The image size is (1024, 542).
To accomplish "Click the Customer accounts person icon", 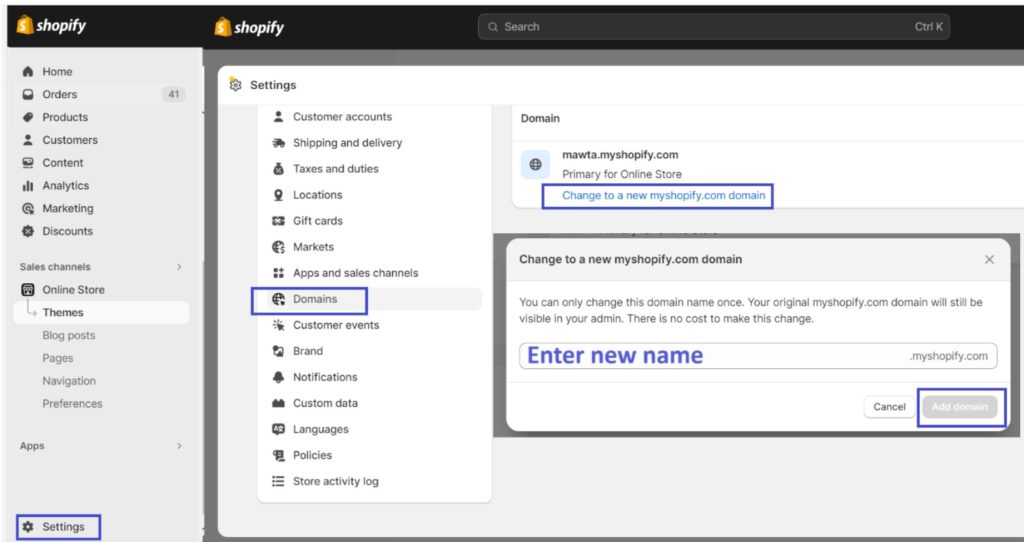I will 278,117.
